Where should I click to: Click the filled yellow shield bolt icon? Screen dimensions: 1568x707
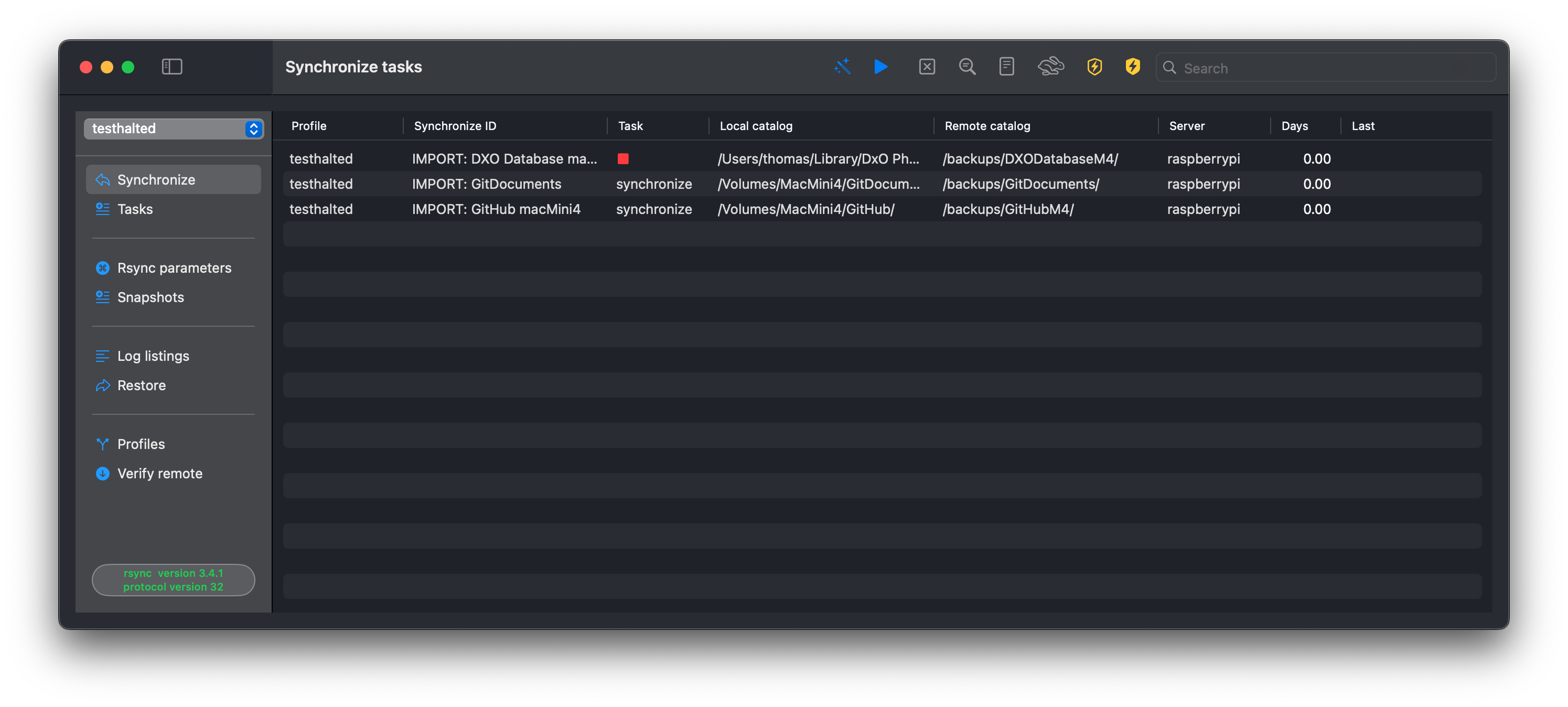[1132, 67]
